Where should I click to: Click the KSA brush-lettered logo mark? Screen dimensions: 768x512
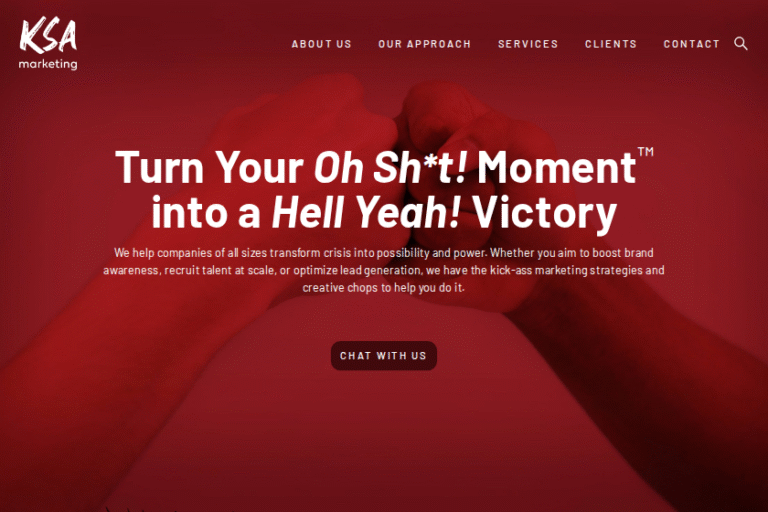48,35
